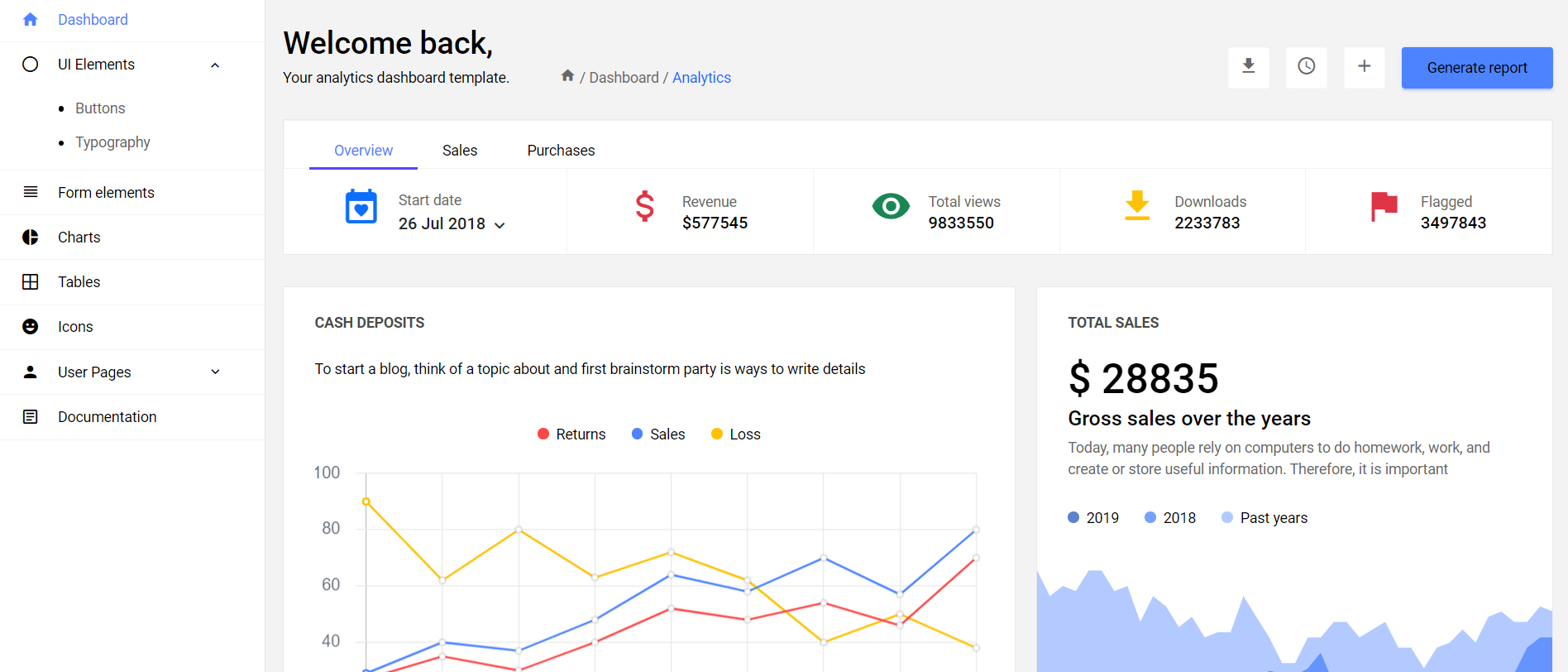
Task: Toggle the Loss series in chart legend
Action: [x=735, y=434]
